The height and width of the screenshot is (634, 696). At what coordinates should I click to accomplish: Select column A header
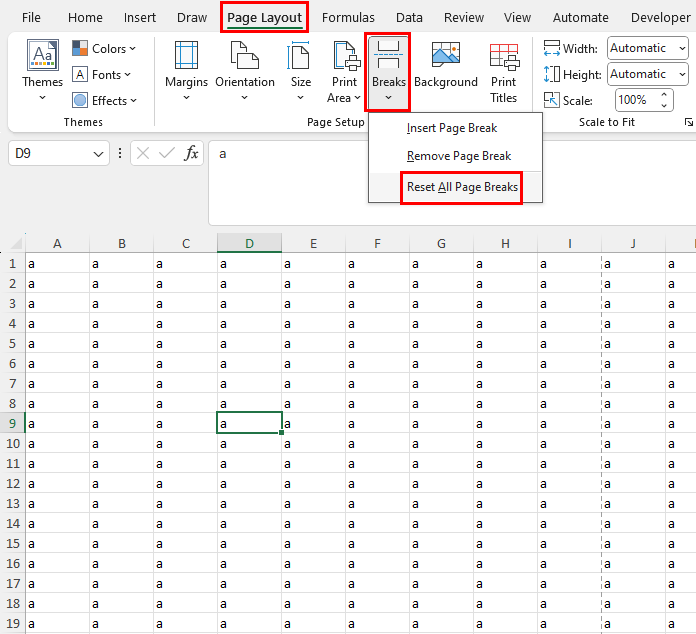point(57,243)
